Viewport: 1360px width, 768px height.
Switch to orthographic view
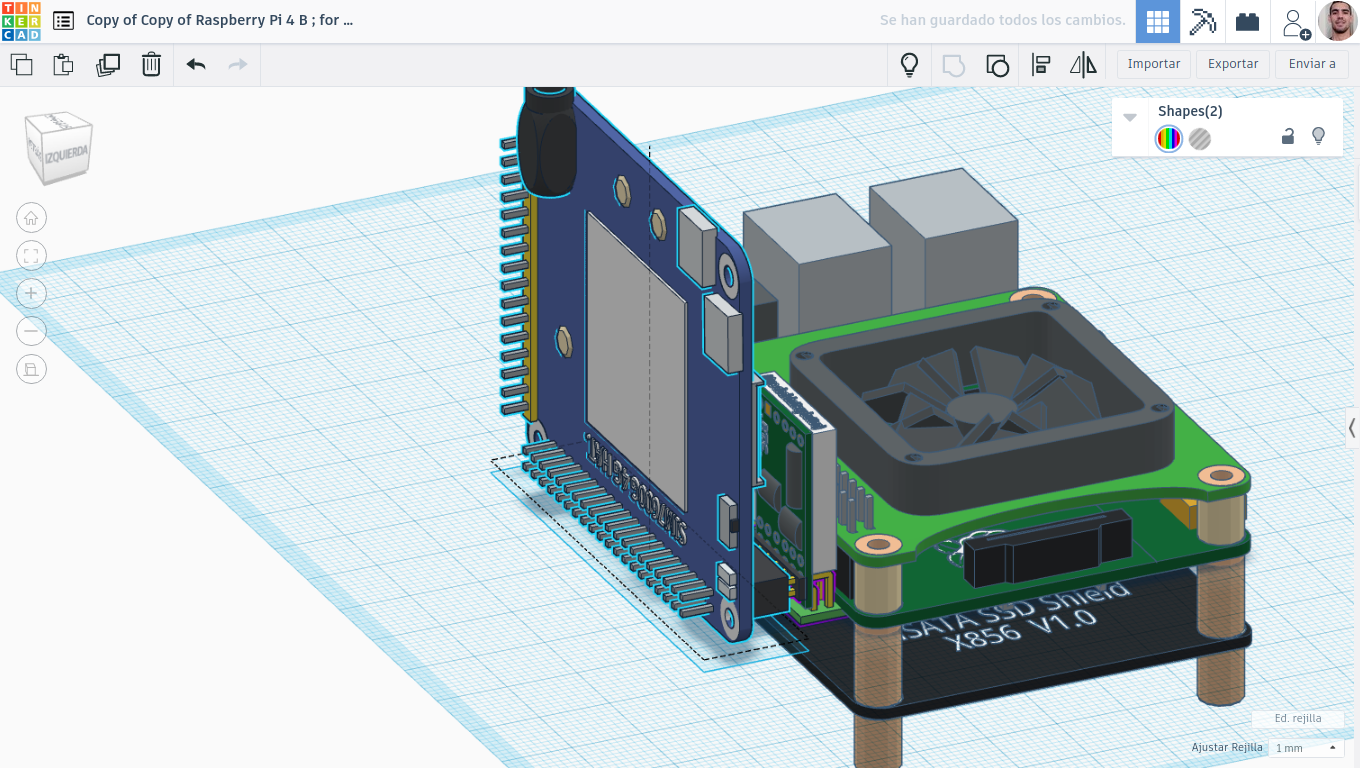pyautogui.click(x=31, y=369)
